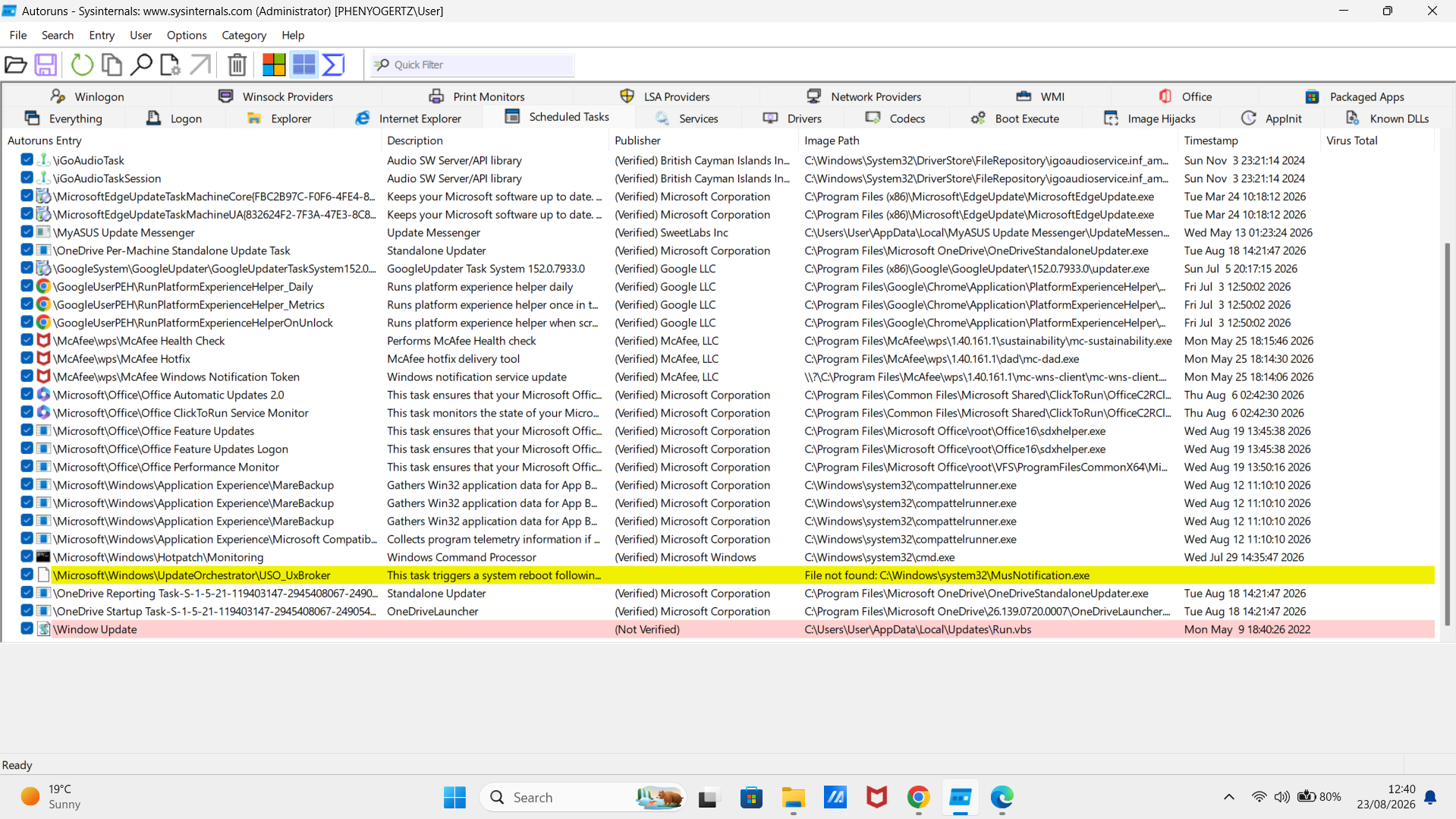Image resolution: width=1456 pixels, height=819 pixels.
Task: Open the Office tab
Action: [1185, 96]
